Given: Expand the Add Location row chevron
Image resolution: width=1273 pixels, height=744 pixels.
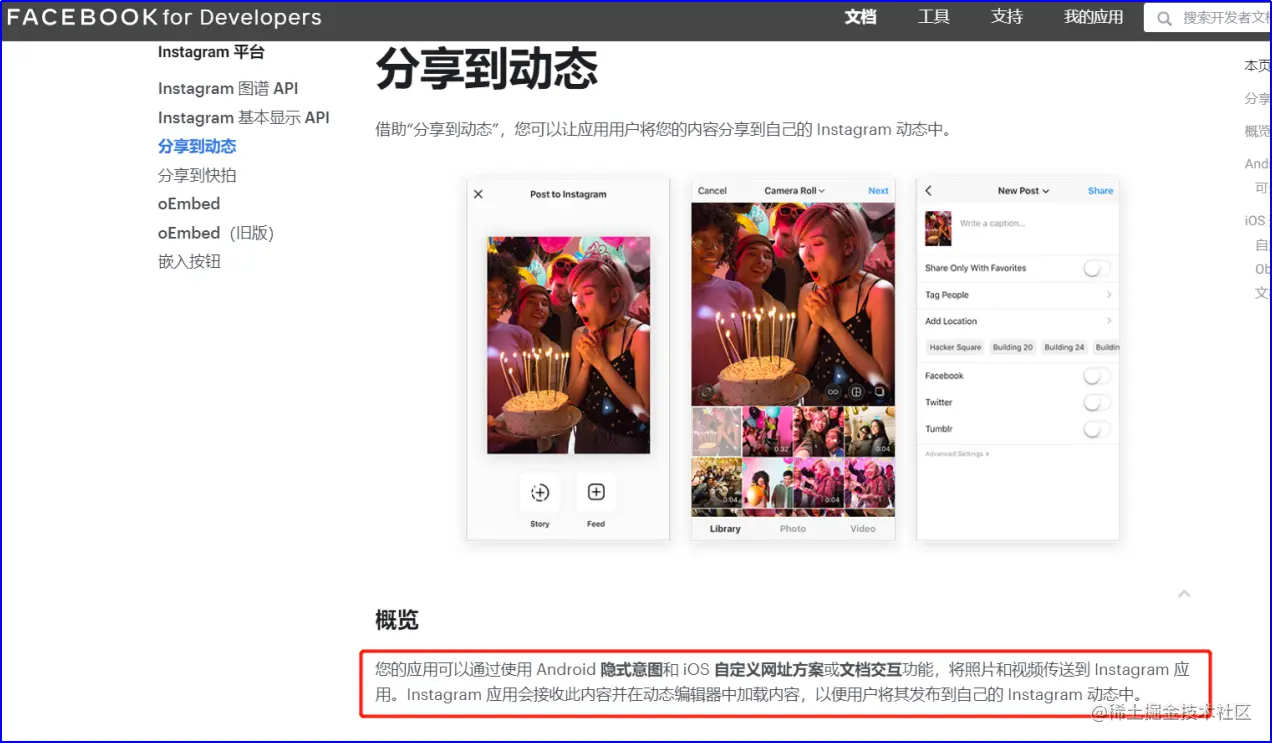Looking at the screenshot, I should click(x=1109, y=321).
